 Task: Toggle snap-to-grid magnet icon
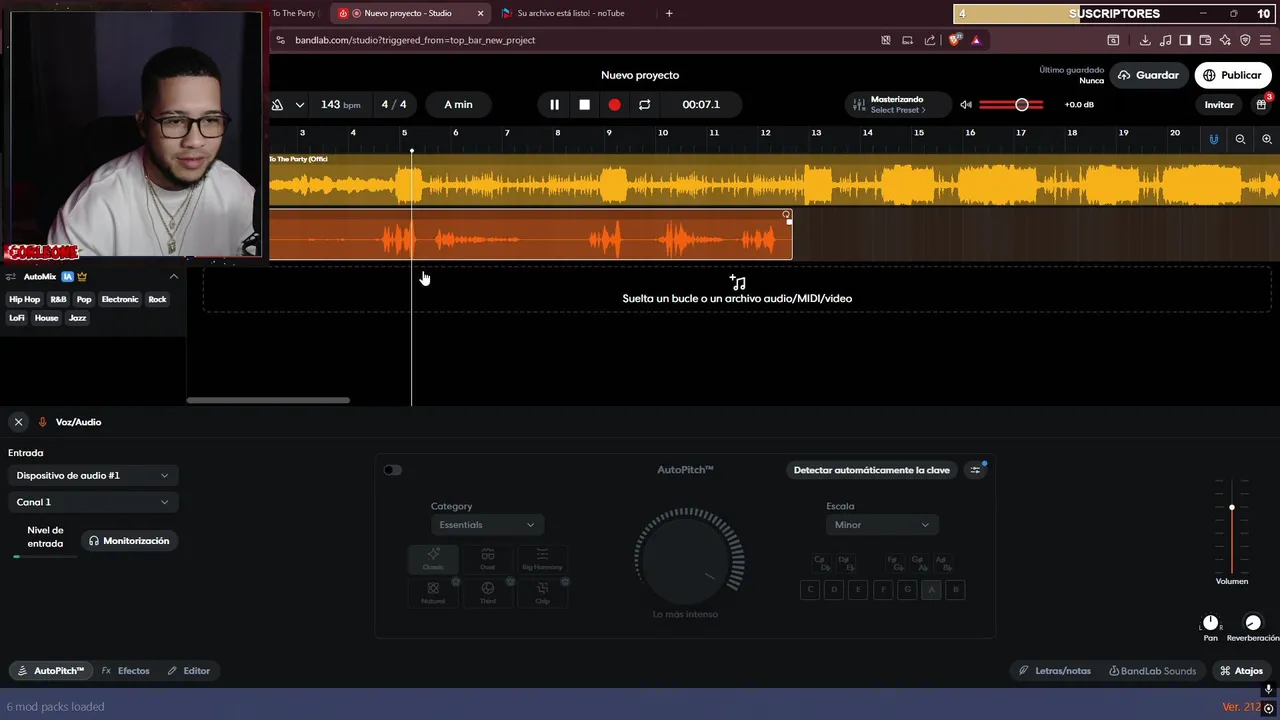(1214, 139)
